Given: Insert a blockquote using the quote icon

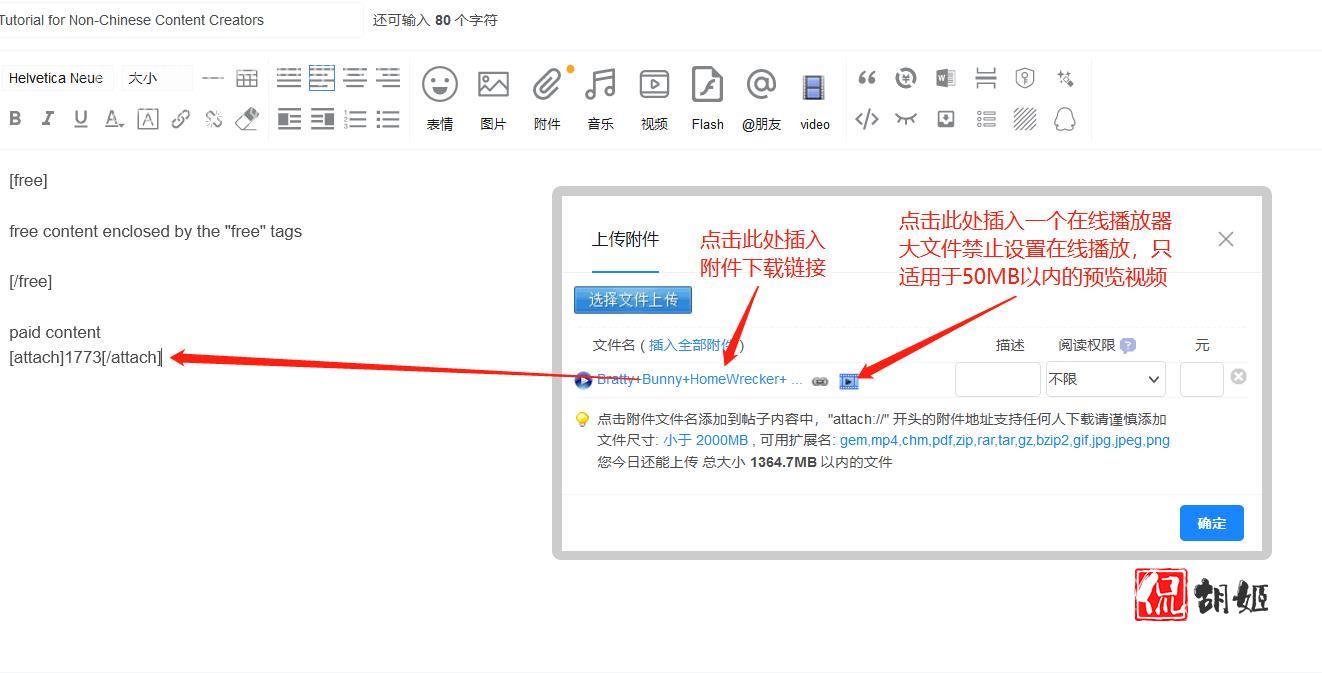Looking at the screenshot, I should click(x=866, y=78).
